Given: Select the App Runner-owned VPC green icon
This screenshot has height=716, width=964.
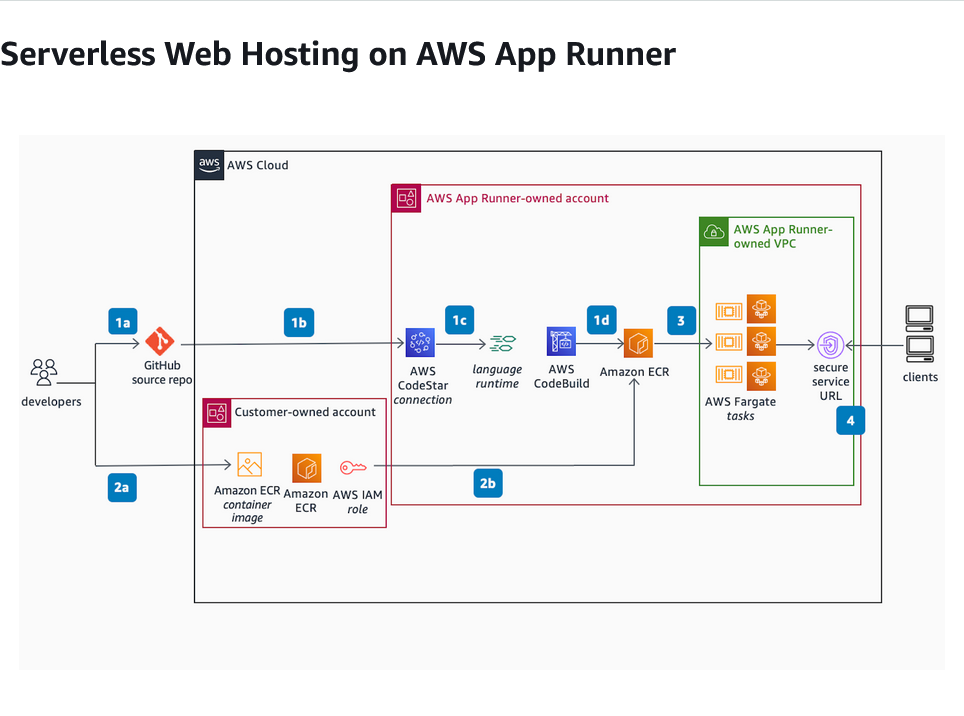Looking at the screenshot, I should [x=713, y=231].
